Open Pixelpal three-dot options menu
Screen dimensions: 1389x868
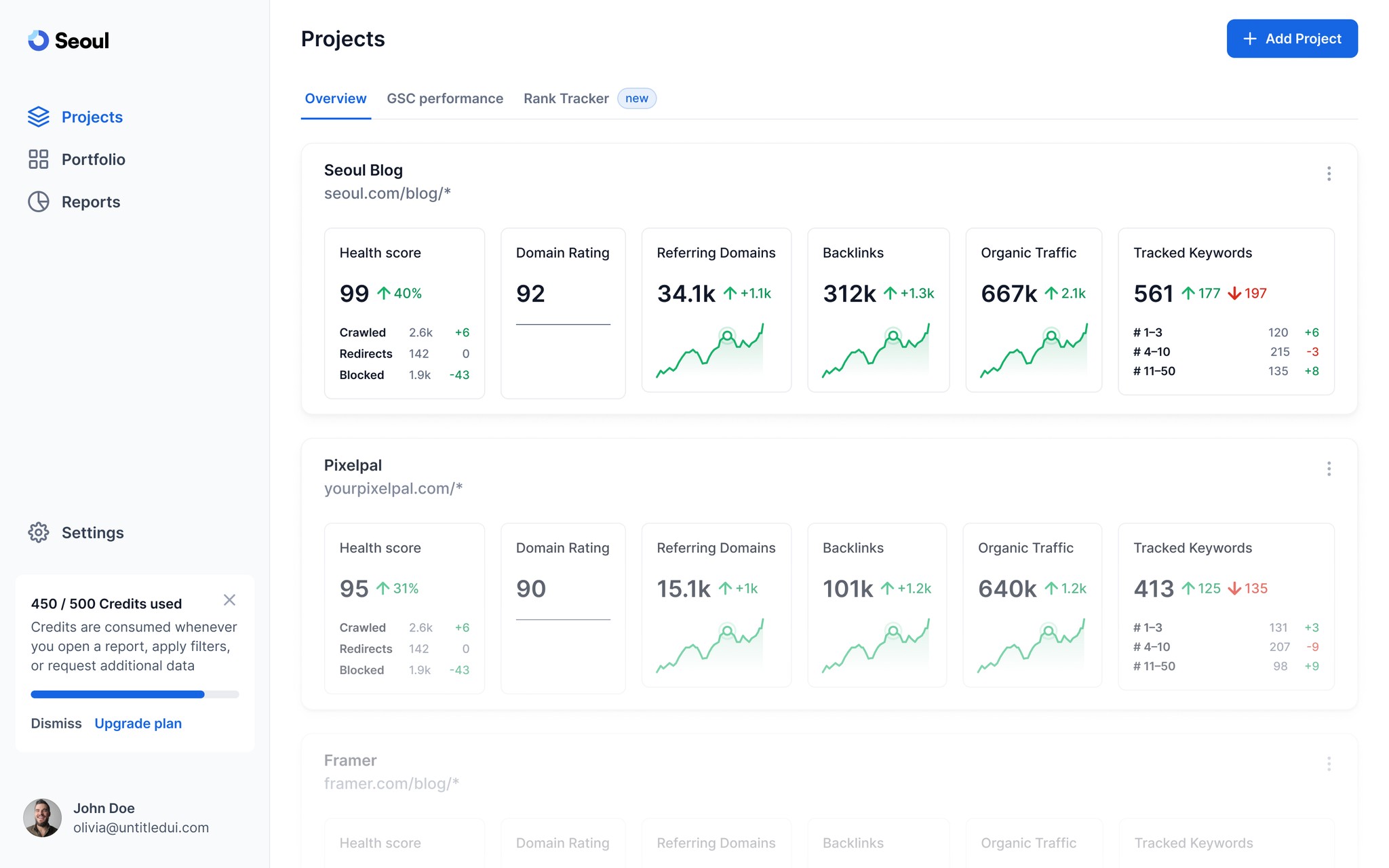pyautogui.click(x=1329, y=469)
